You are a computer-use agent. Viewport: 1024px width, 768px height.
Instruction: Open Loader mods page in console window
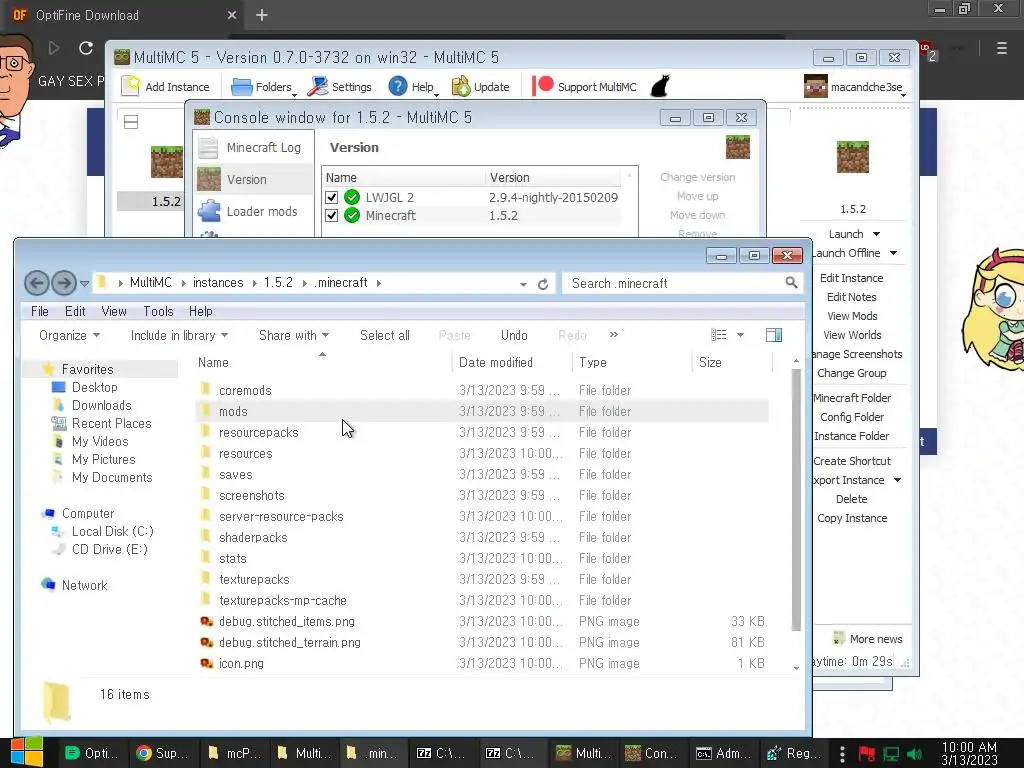(x=253, y=211)
